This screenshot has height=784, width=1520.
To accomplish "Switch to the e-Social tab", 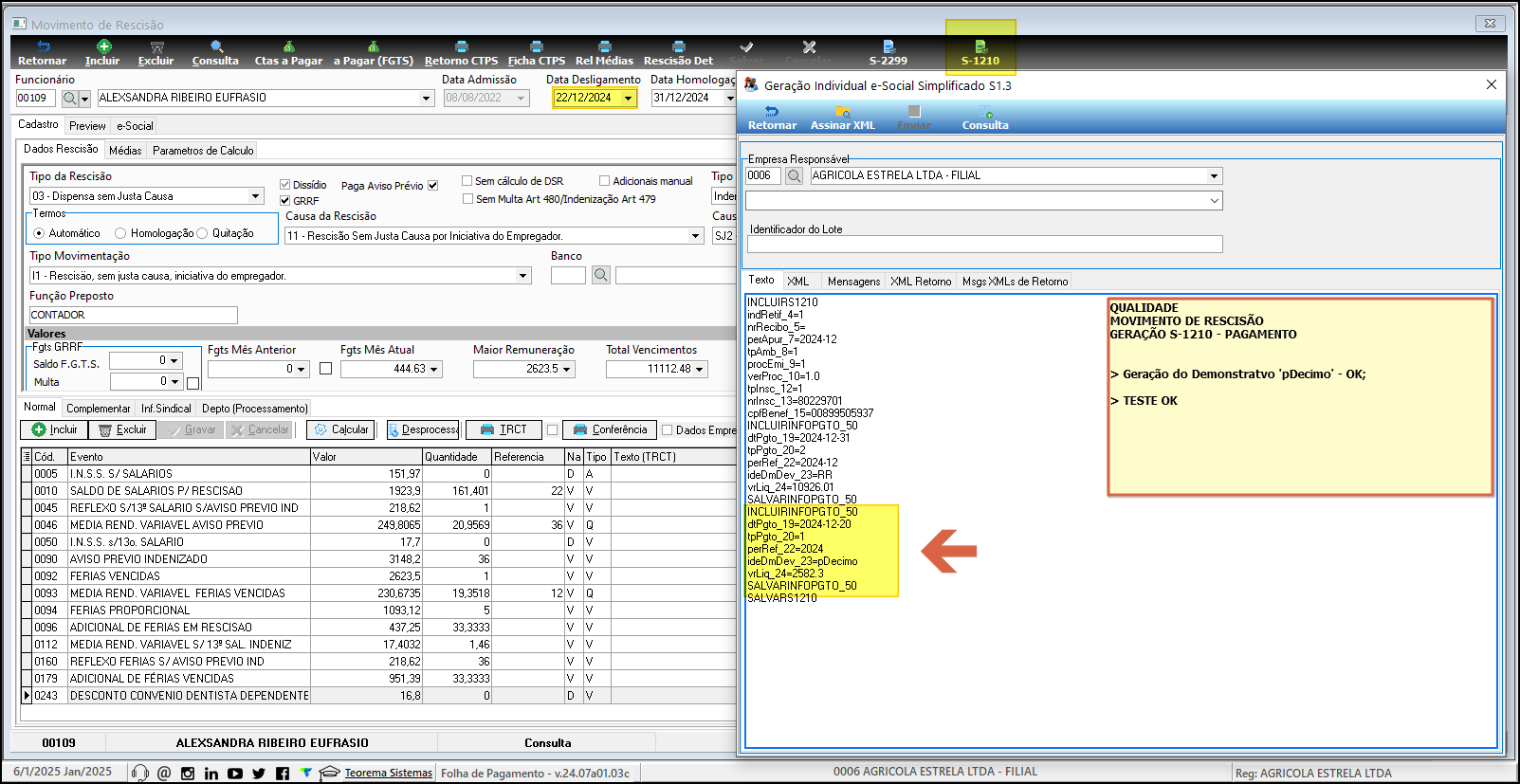I will pyautogui.click(x=135, y=126).
